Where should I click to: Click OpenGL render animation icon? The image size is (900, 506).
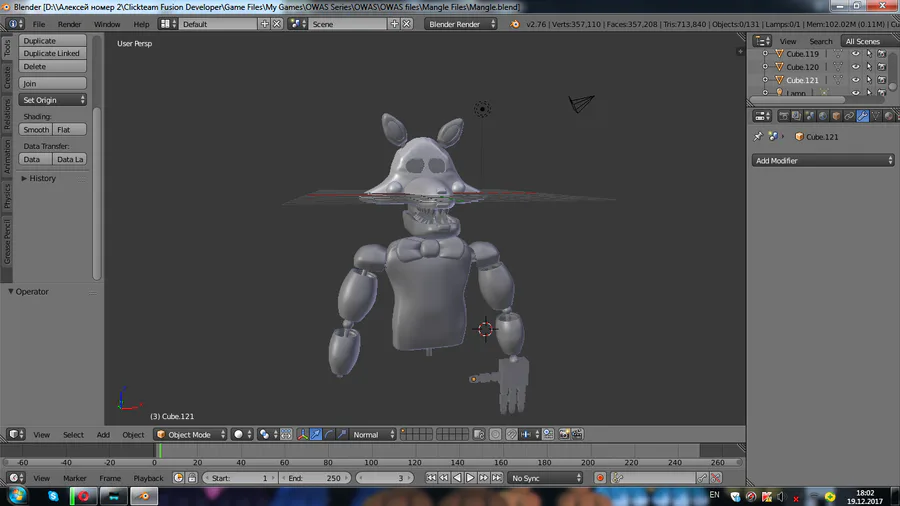(x=577, y=434)
